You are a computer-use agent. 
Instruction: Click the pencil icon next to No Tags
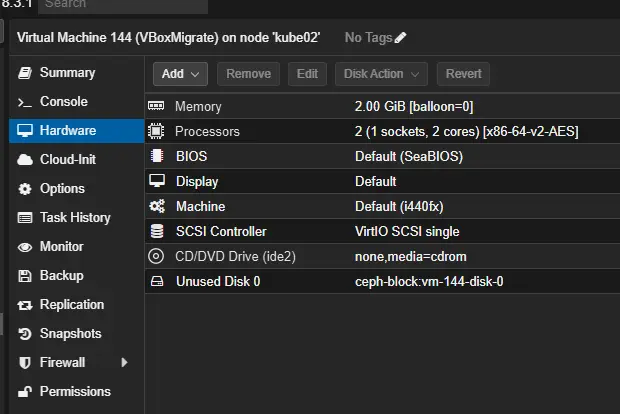tap(401, 38)
